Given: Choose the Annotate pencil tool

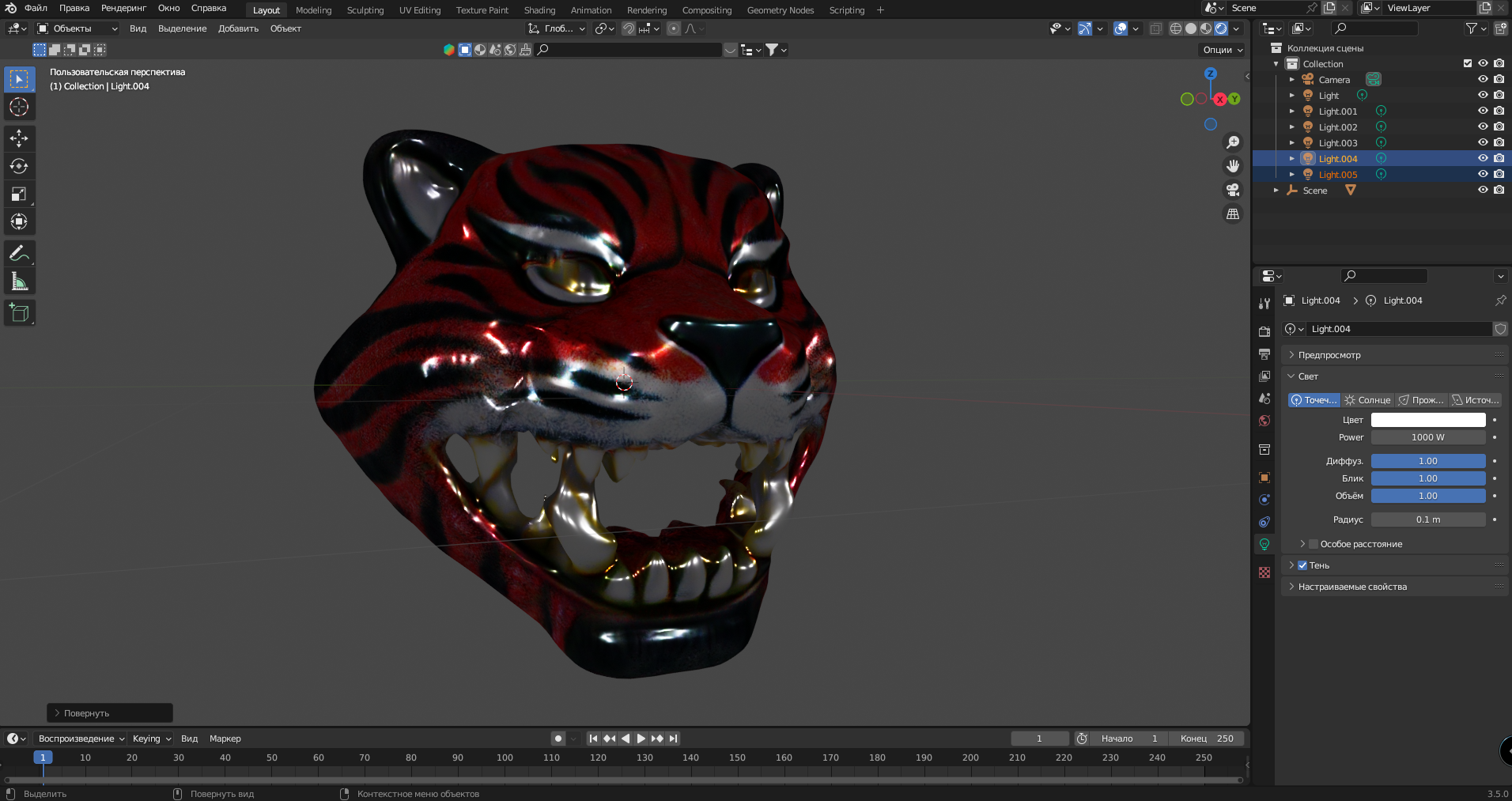Looking at the screenshot, I should tap(19, 254).
